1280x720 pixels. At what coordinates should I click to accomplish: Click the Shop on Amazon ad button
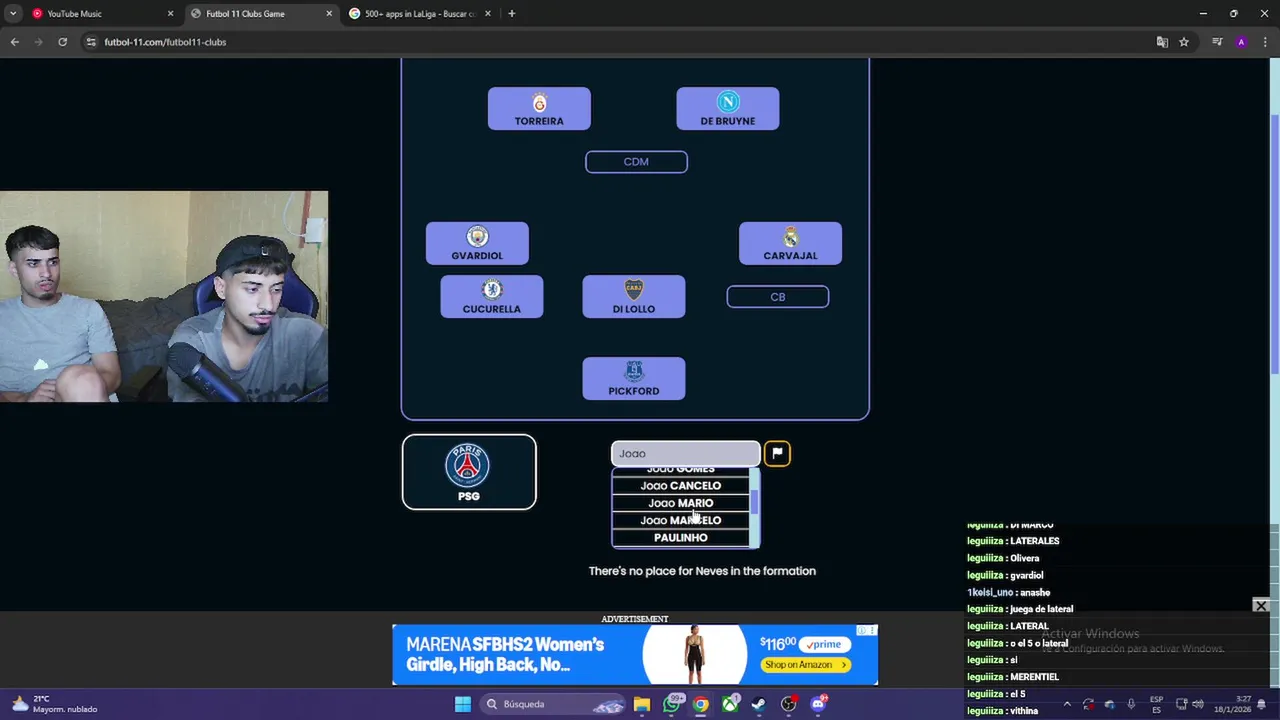[806, 665]
